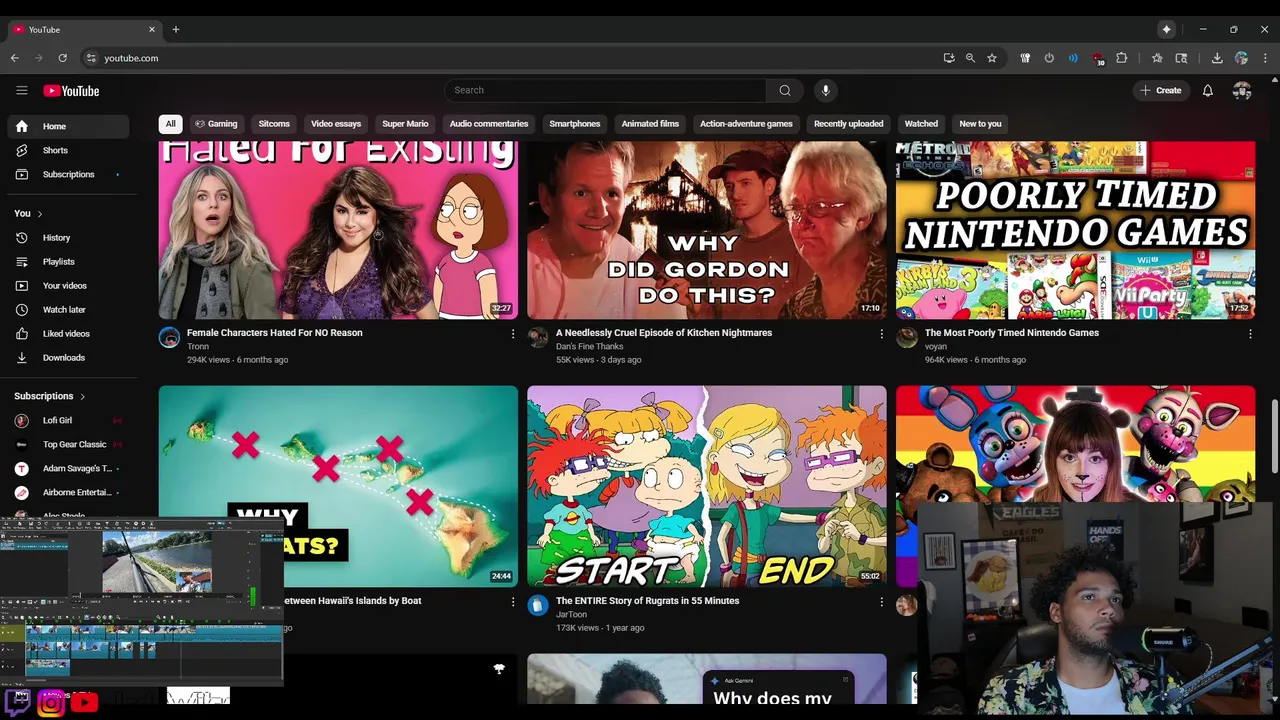Open a new browser tab
This screenshot has height=720, width=1280.
[x=175, y=29]
